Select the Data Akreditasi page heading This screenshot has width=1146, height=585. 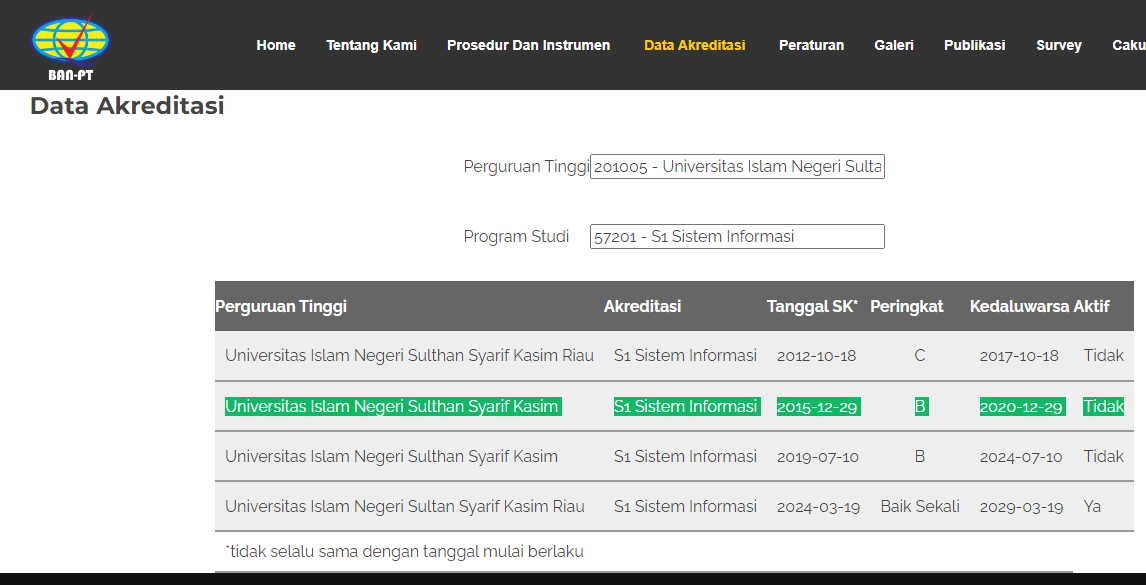pos(127,106)
